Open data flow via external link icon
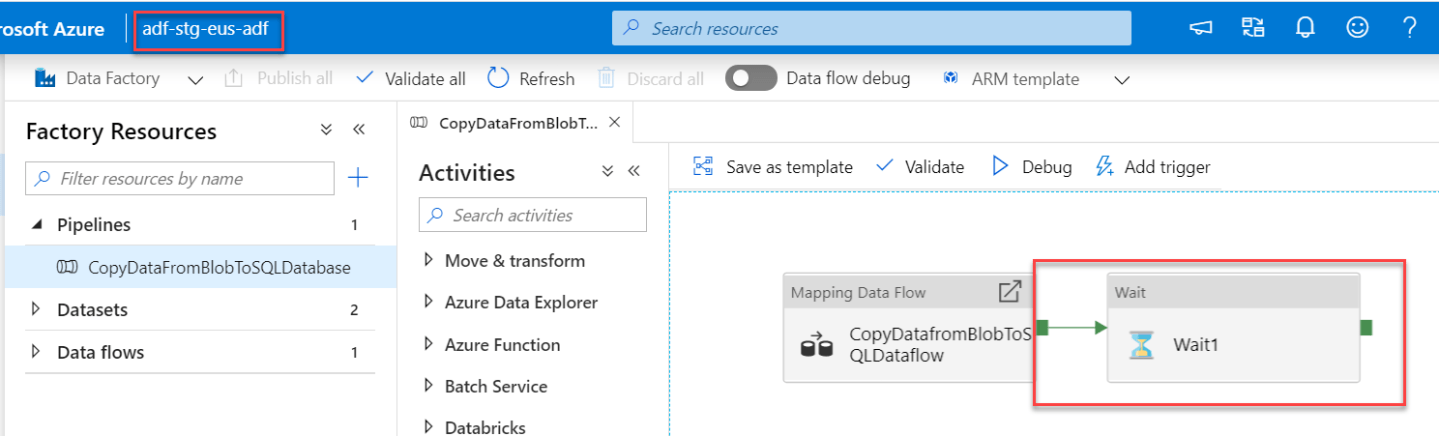Screen dimensions: 1439x436 click(x=1010, y=292)
